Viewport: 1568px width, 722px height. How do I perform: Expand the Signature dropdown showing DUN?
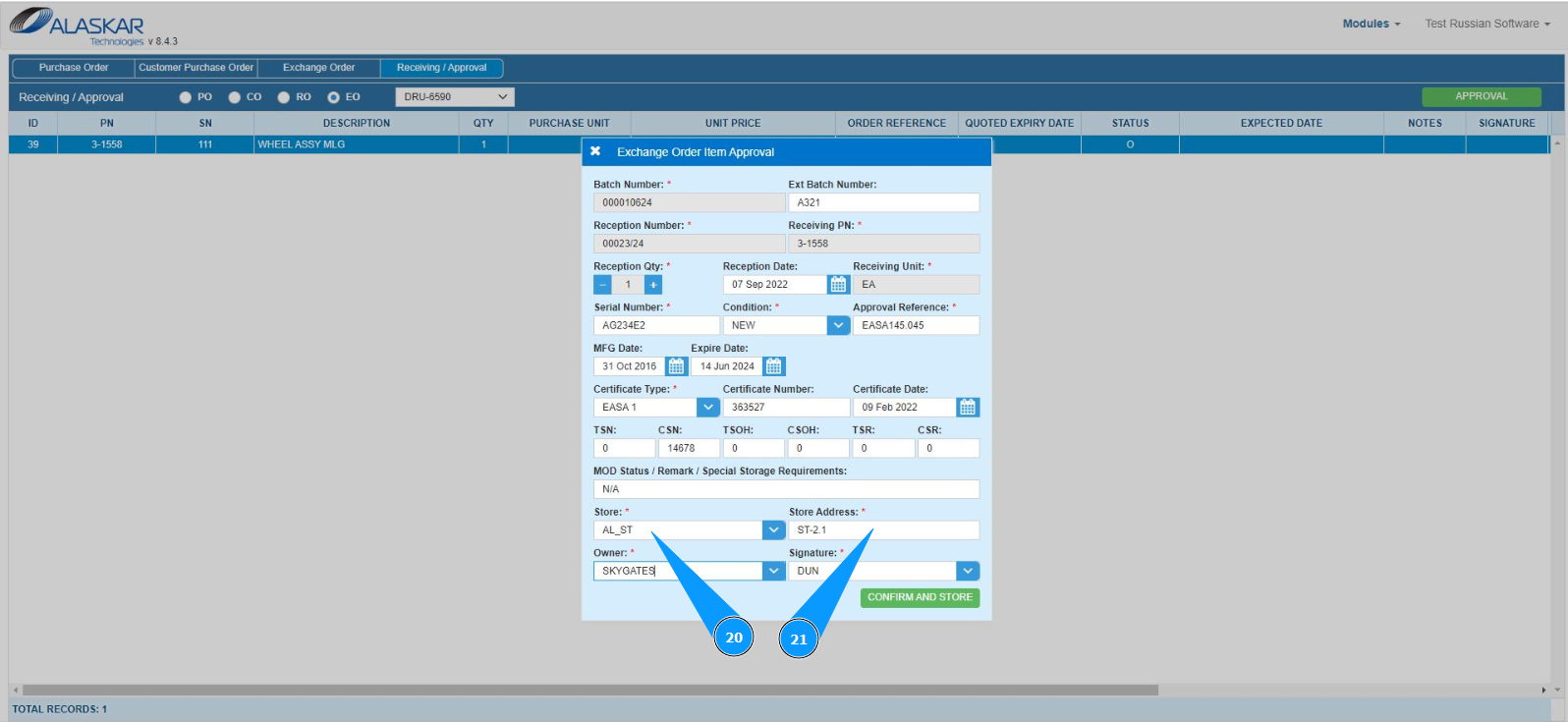[968, 571]
